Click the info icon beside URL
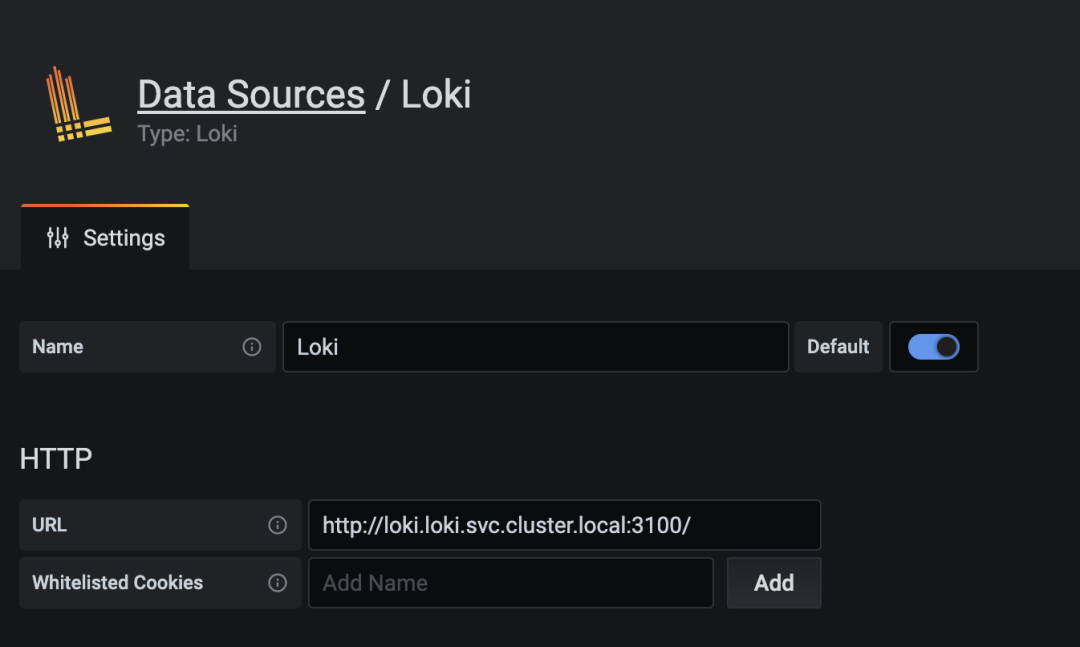Viewport: 1080px width, 647px height. pos(278,525)
